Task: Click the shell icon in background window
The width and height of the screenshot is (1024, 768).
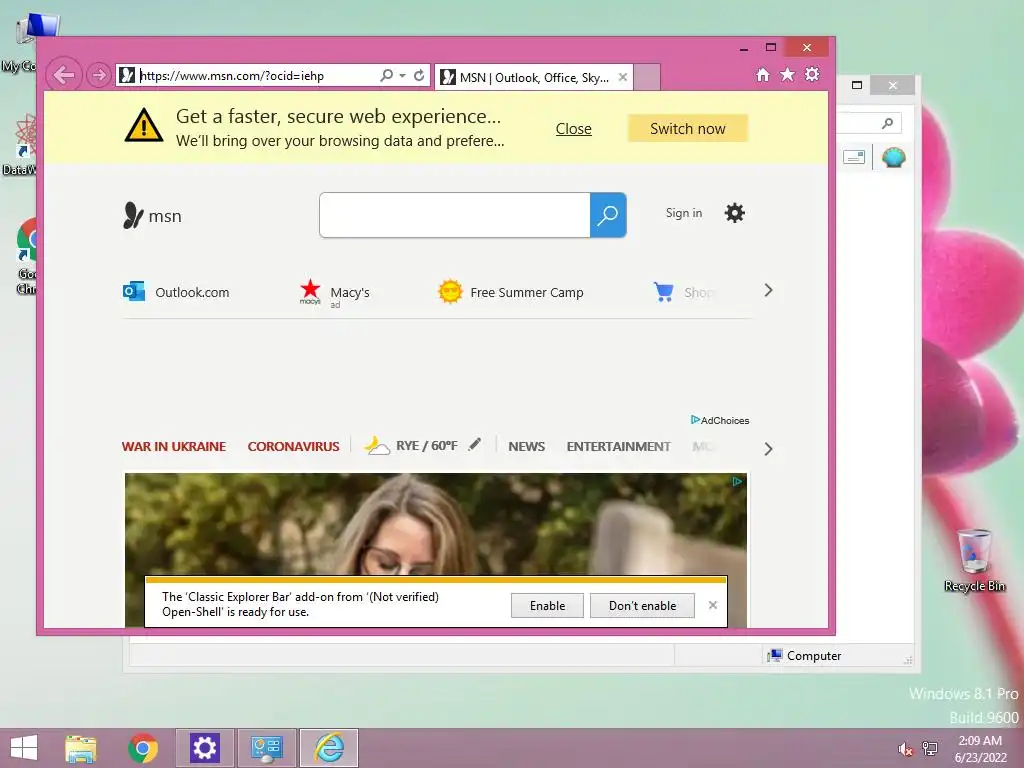Action: pyautogui.click(x=893, y=157)
